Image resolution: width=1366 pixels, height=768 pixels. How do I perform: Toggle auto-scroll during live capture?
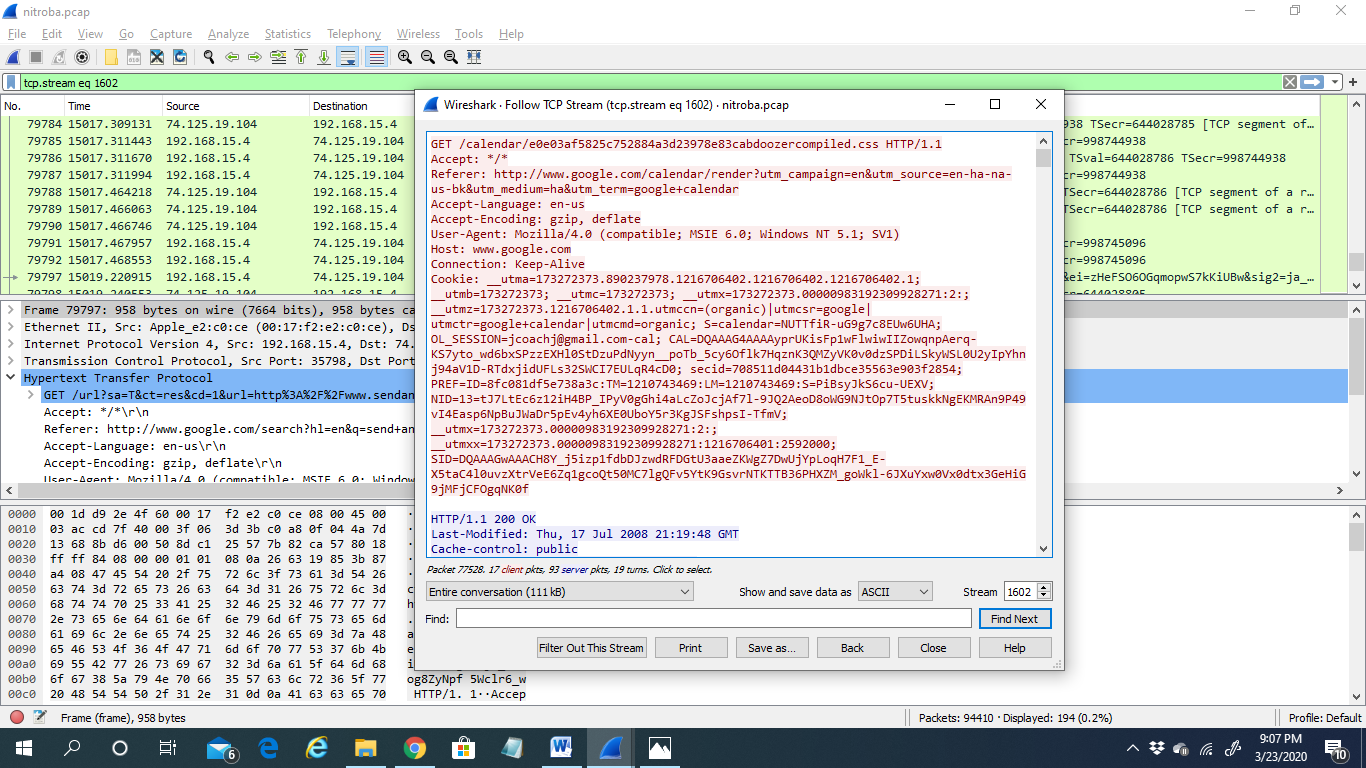[x=347, y=57]
